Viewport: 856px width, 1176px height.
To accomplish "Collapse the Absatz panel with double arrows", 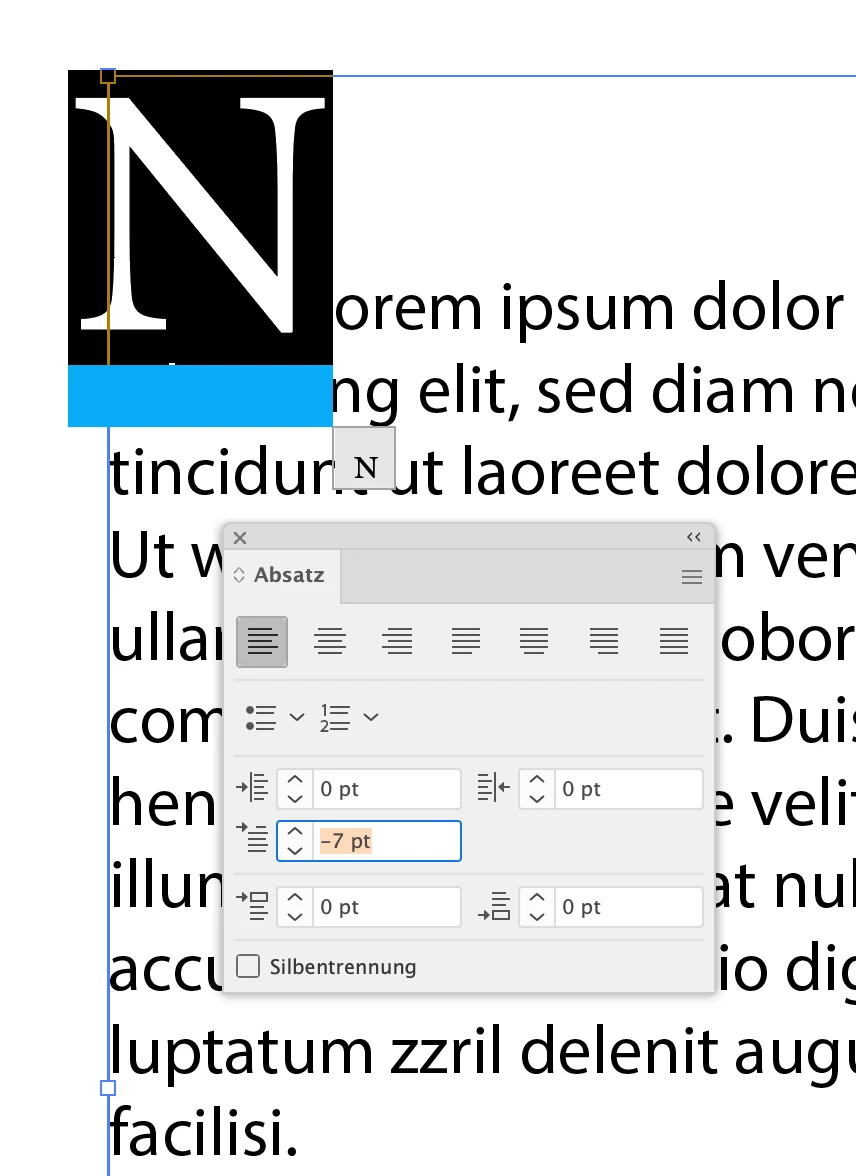I will tap(694, 537).
